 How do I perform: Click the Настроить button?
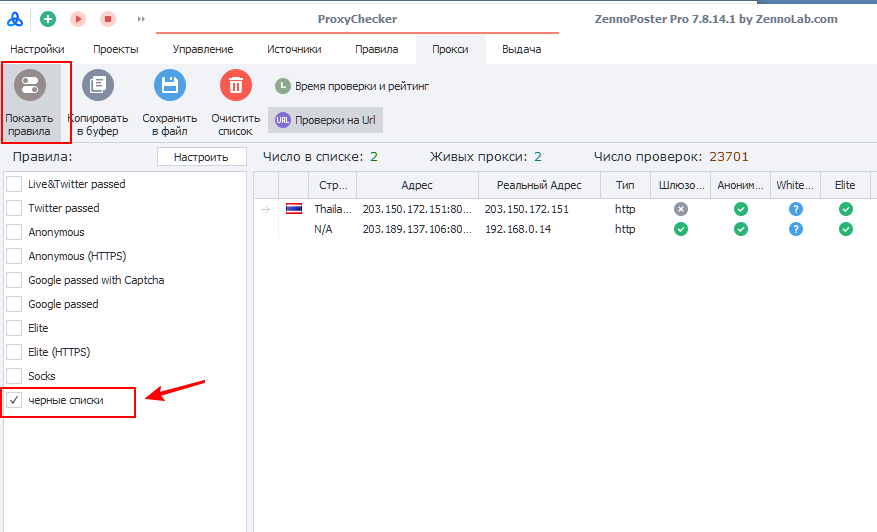[201, 157]
